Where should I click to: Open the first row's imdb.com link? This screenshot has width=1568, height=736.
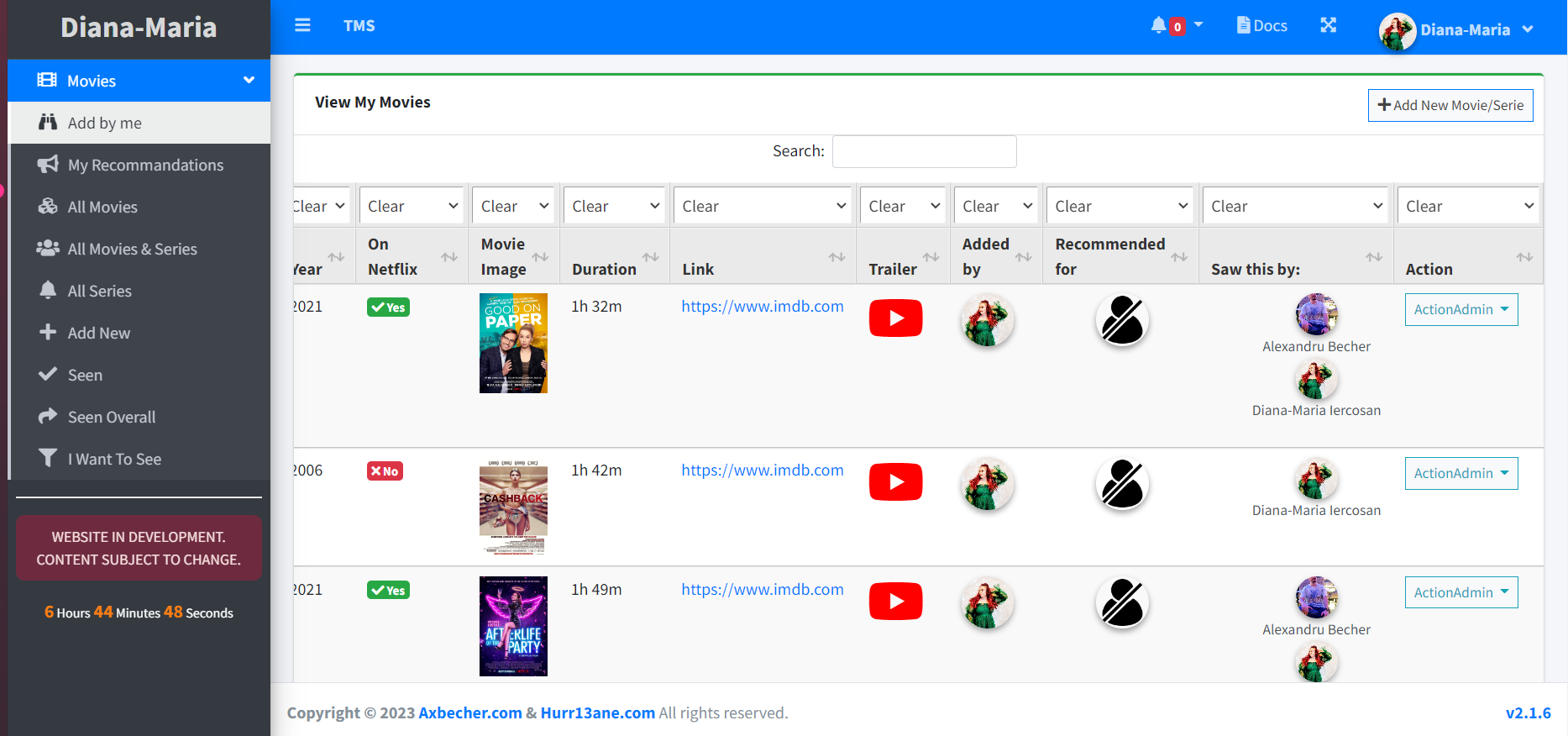click(762, 307)
